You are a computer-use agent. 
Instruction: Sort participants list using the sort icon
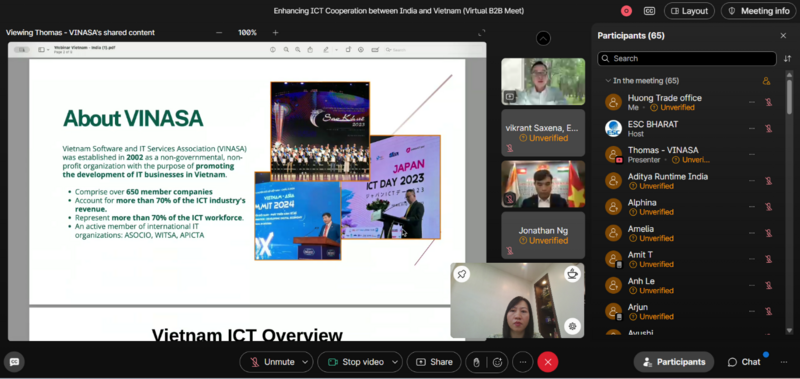[787, 59]
